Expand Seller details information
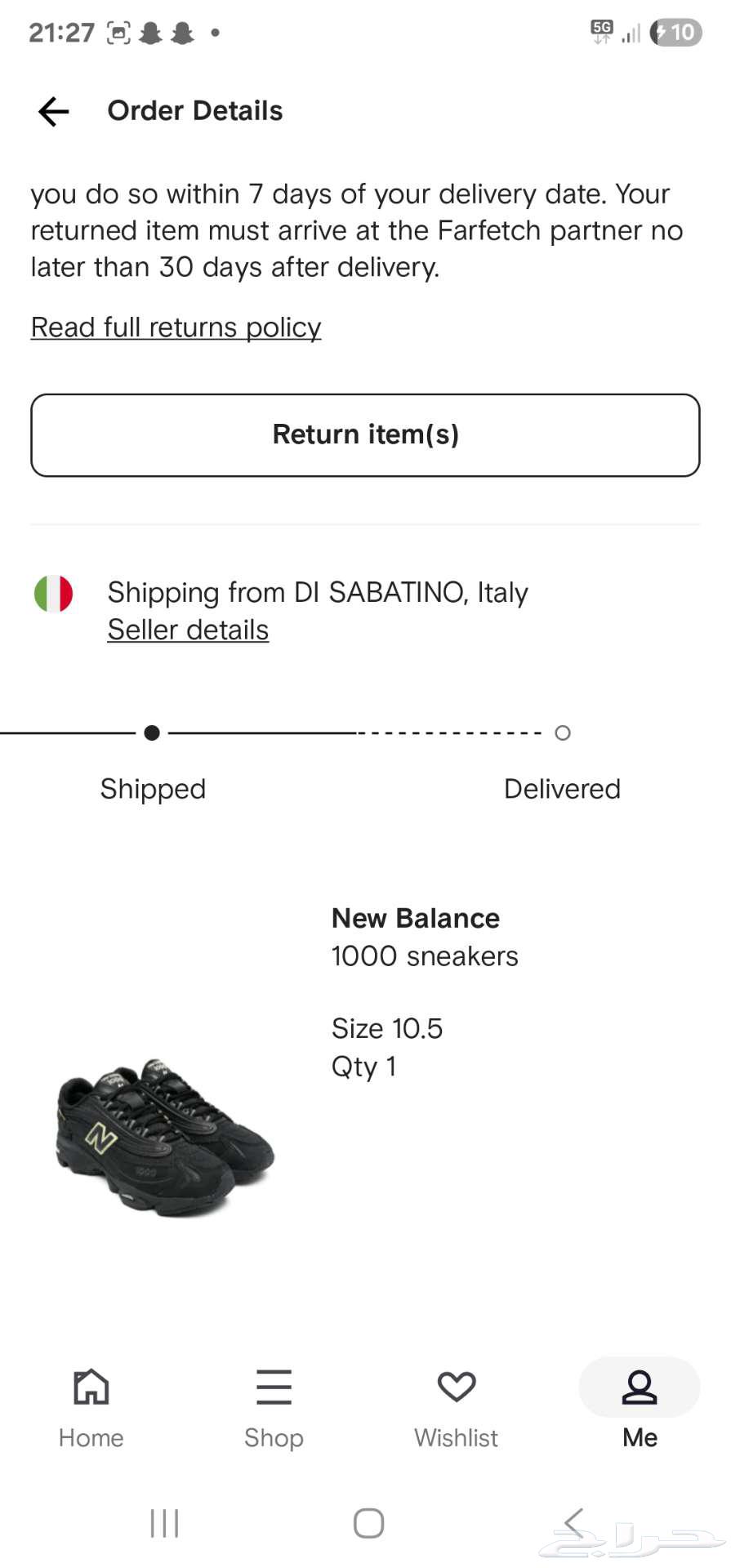Screen dimensions: 731x1568 pyautogui.click(x=187, y=629)
